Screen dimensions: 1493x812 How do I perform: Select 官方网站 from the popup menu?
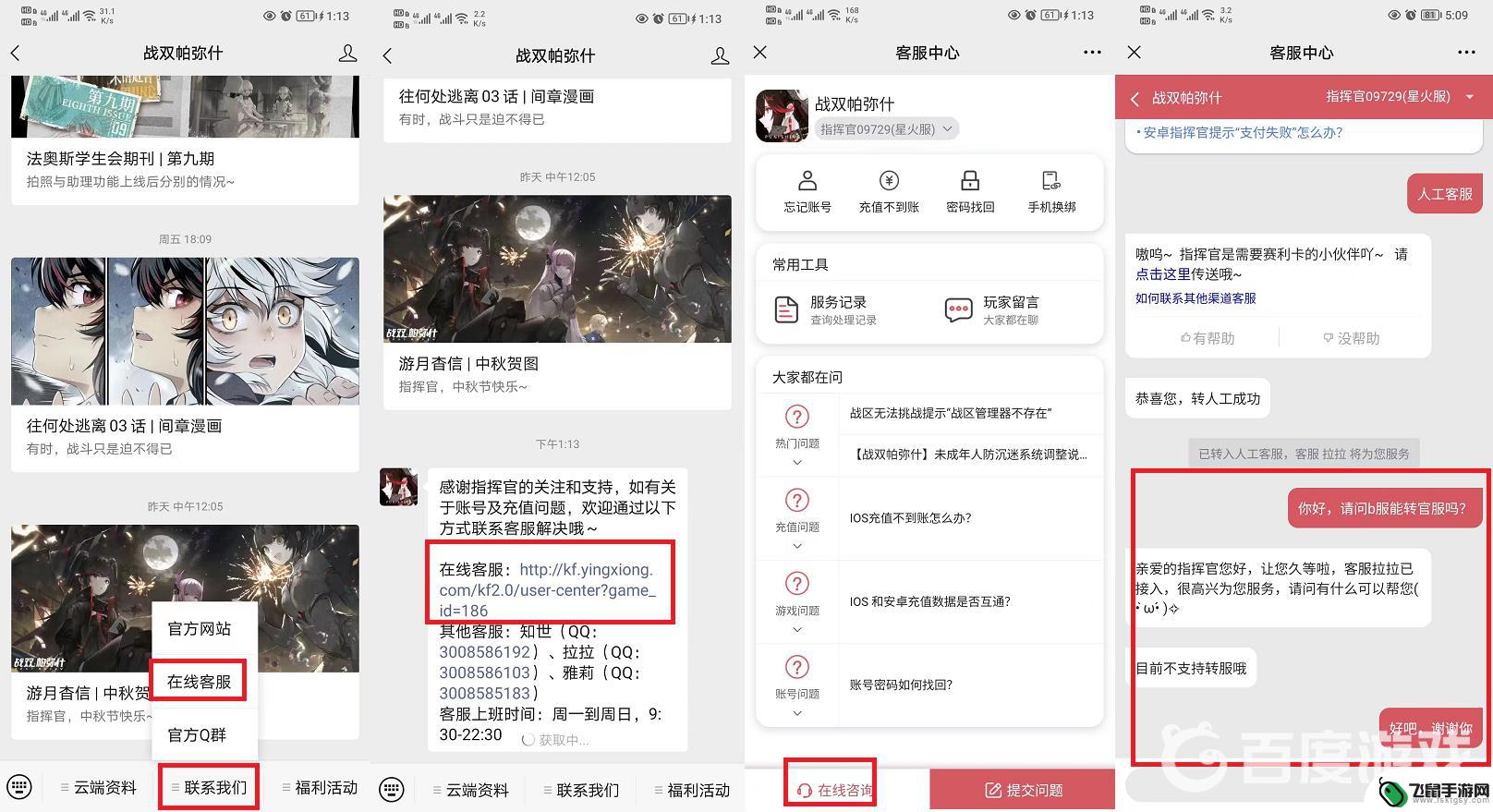tap(200, 629)
